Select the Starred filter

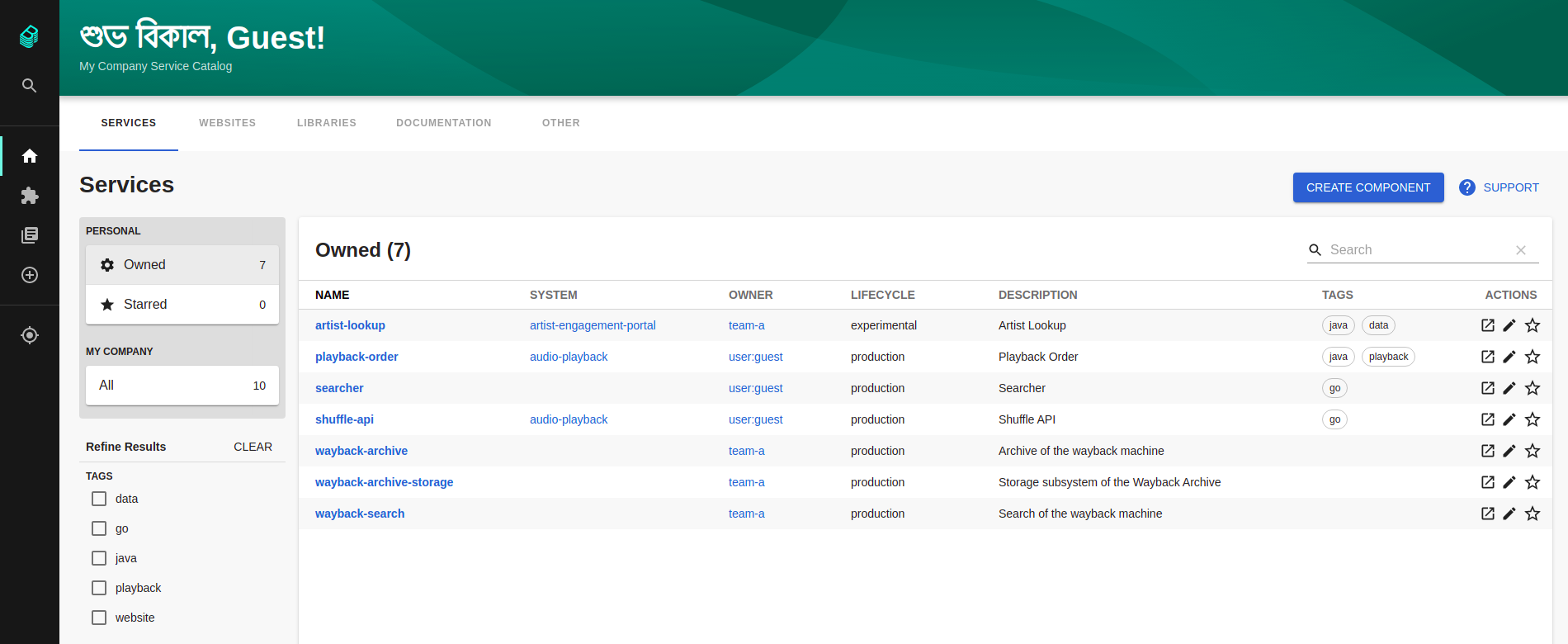(182, 305)
